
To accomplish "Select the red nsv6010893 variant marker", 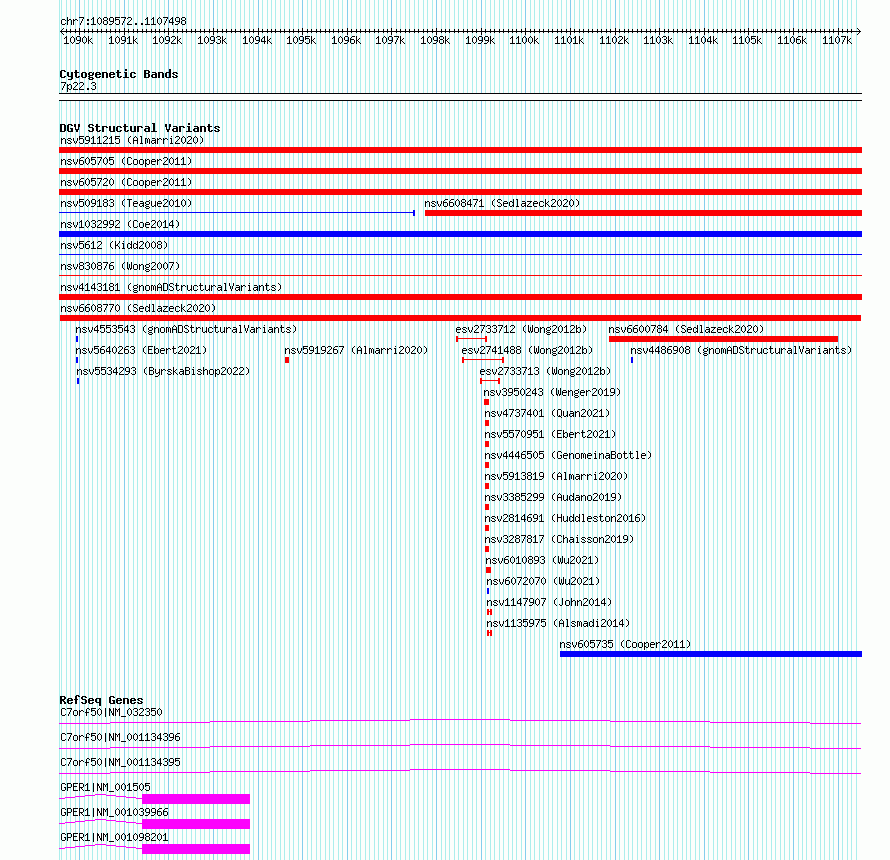I will (x=488, y=570).
